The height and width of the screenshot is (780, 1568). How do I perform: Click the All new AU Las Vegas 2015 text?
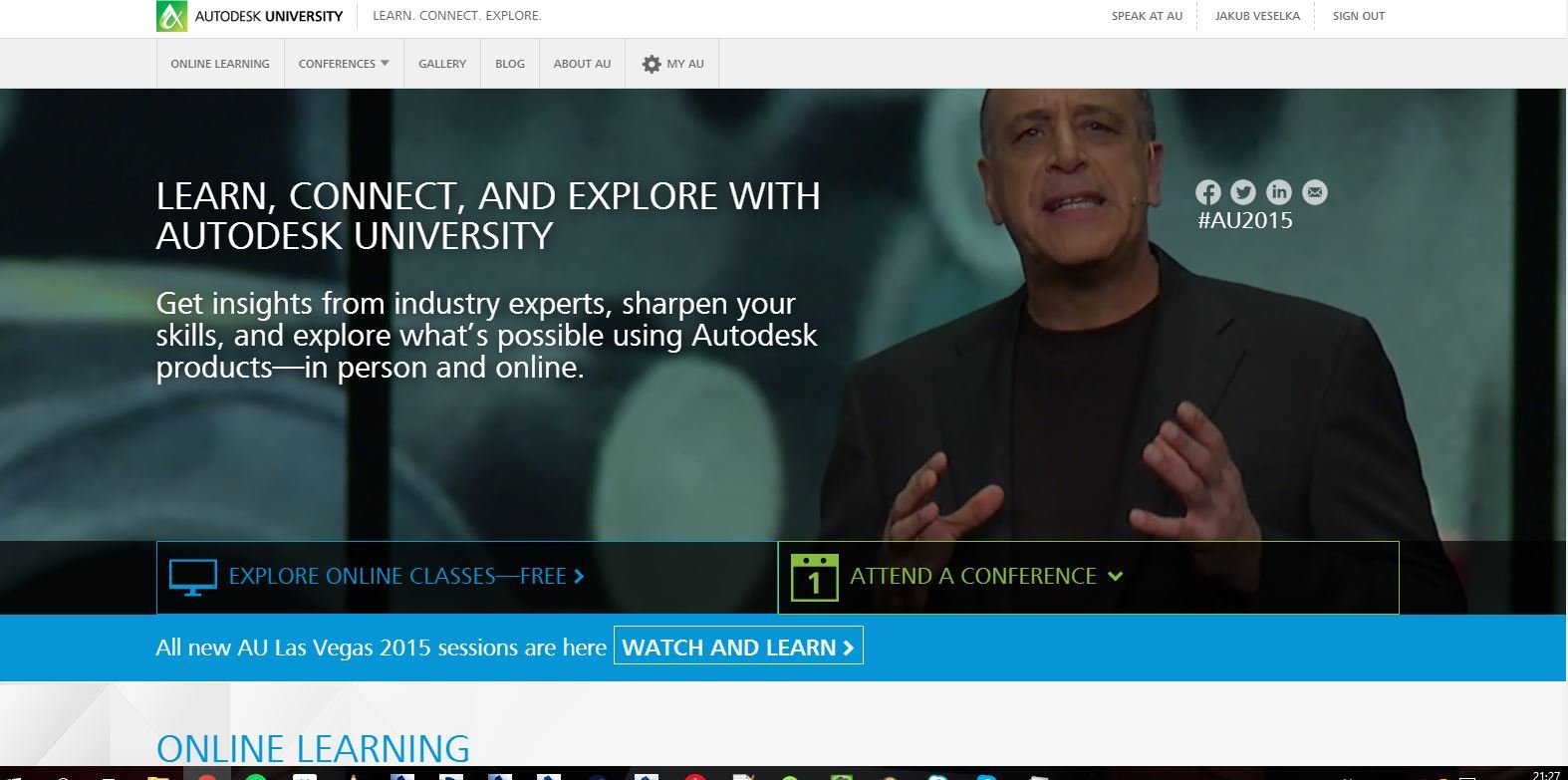tap(381, 648)
